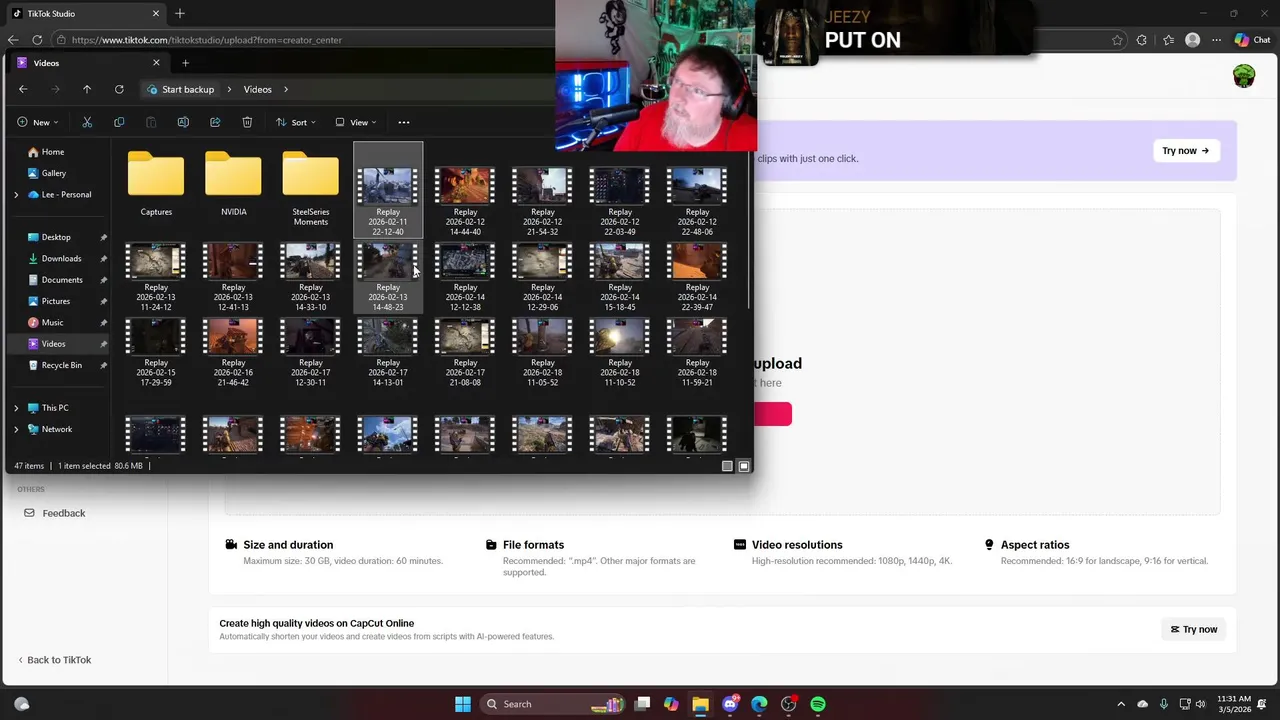Share the selected file
The height and width of the screenshot is (720, 1280).
click(x=215, y=122)
